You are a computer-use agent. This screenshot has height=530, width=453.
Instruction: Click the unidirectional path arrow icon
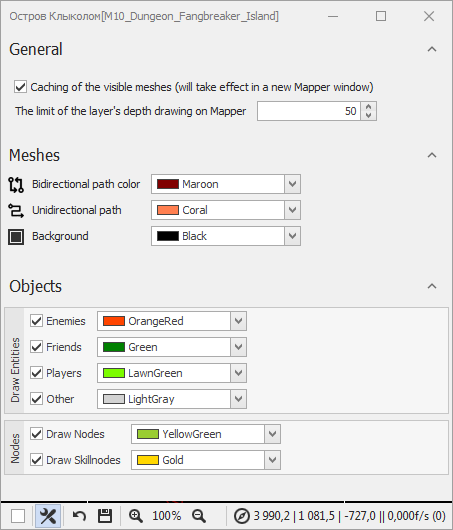16,210
